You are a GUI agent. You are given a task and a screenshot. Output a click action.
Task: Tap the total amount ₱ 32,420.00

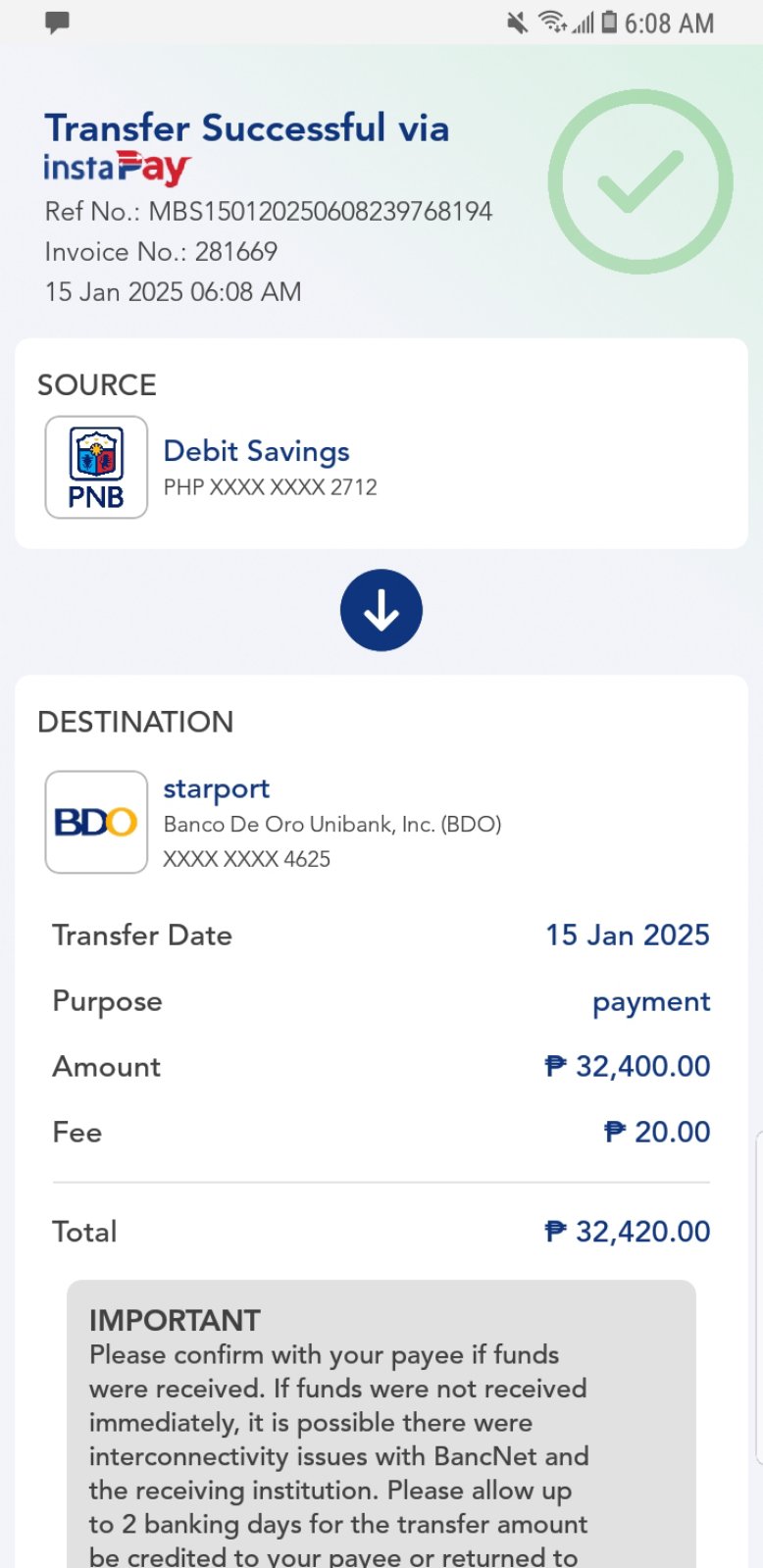[x=627, y=1232]
